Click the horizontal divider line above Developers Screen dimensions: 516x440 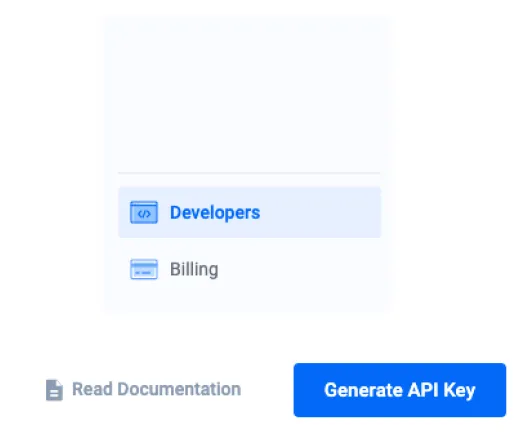coord(249,173)
